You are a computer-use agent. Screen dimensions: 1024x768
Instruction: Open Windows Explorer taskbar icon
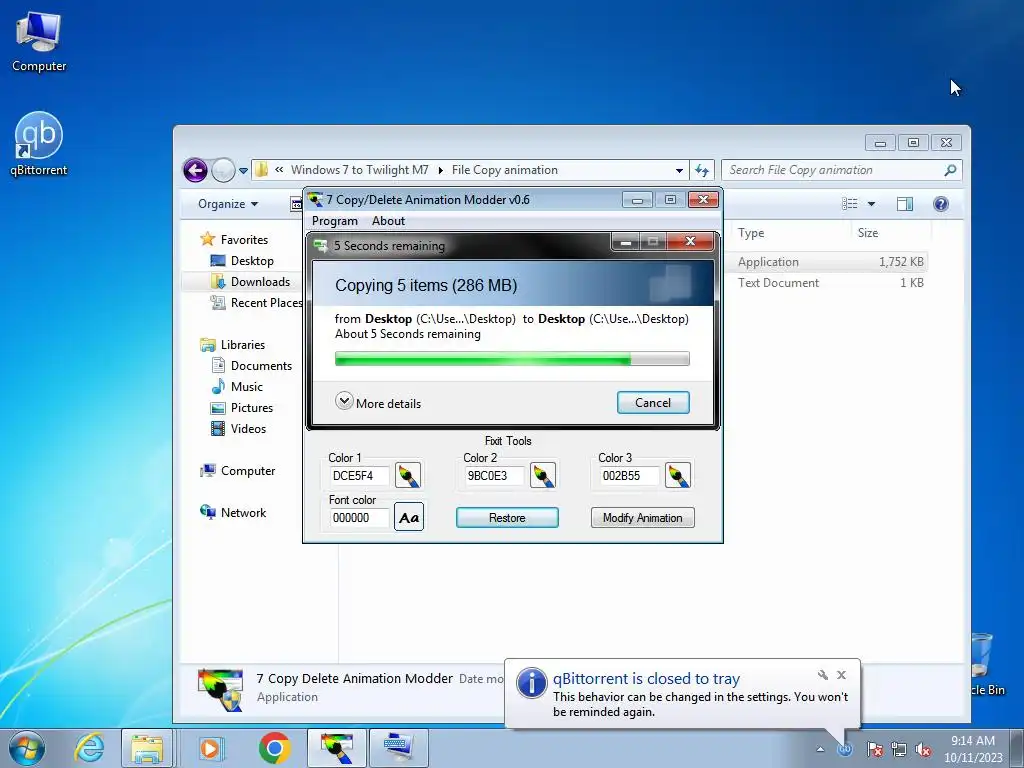[x=147, y=748]
